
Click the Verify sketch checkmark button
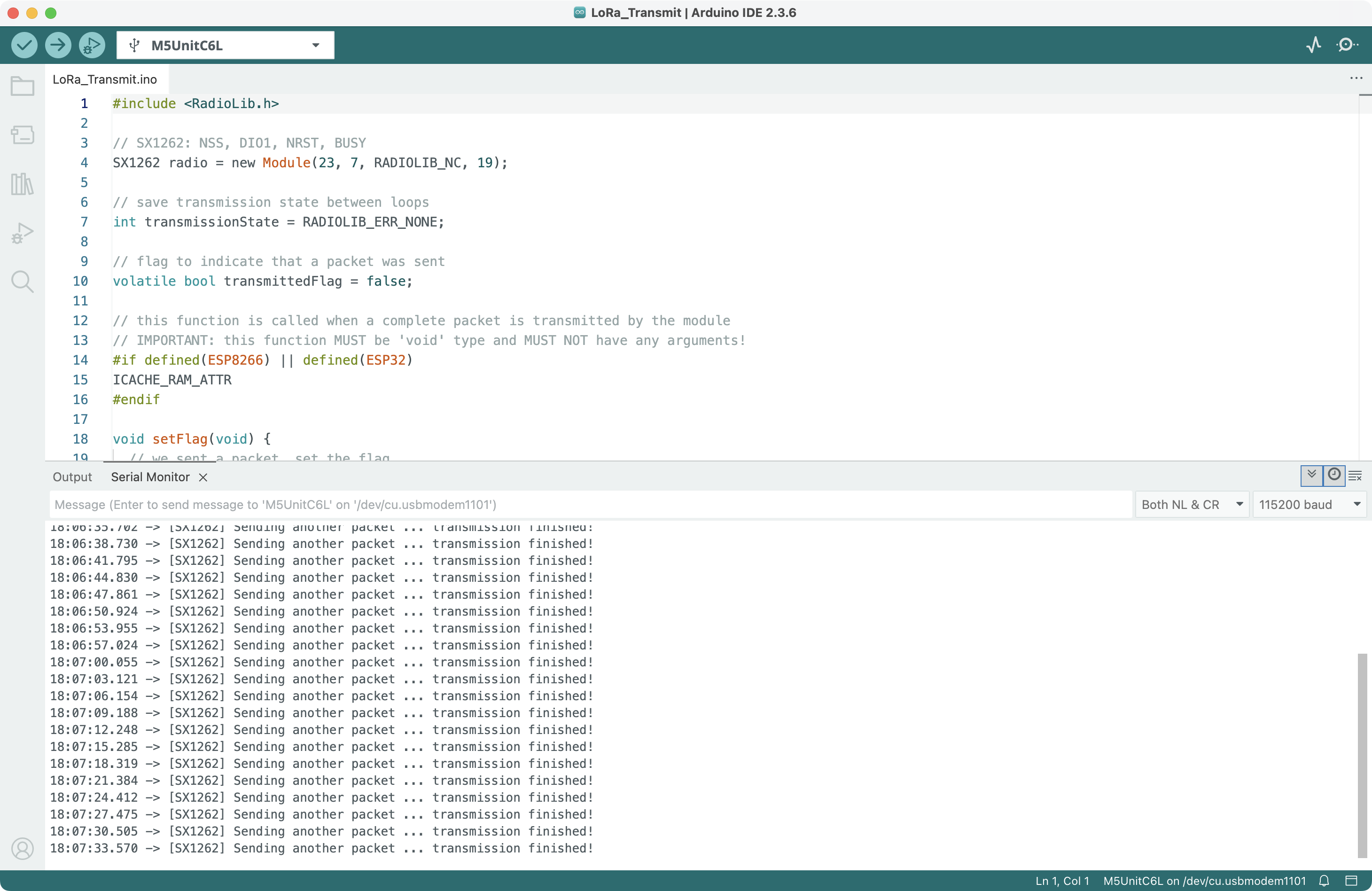click(x=24, y=45)
